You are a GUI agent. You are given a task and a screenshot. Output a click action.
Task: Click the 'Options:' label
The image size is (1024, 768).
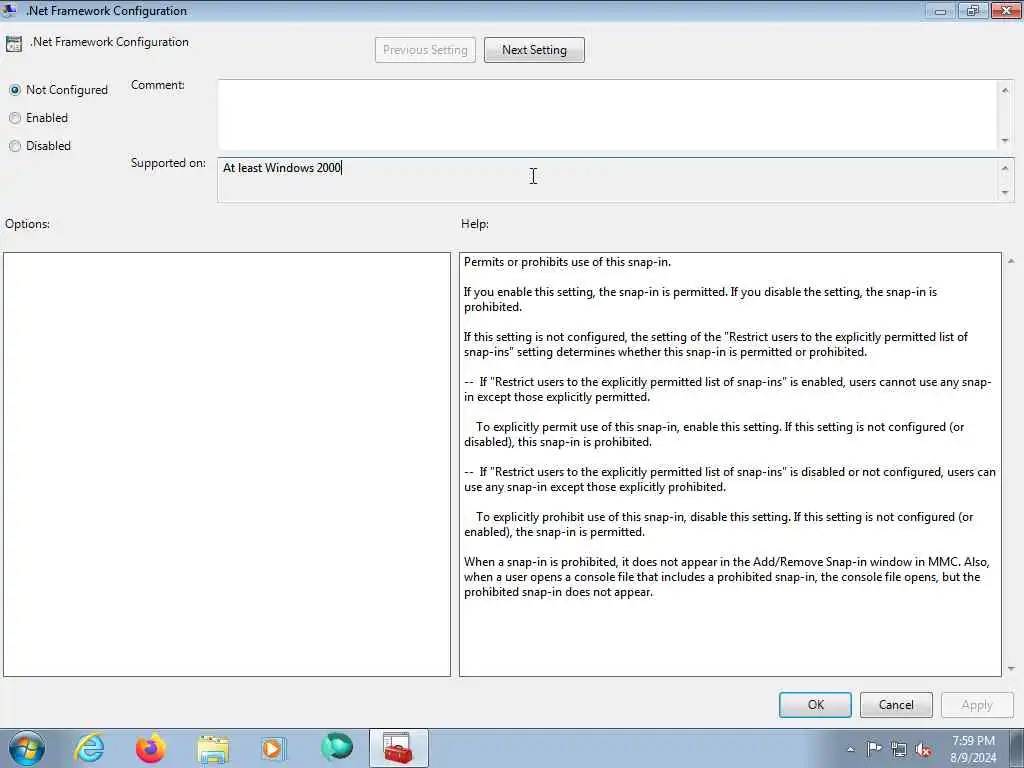coord(27,224)
